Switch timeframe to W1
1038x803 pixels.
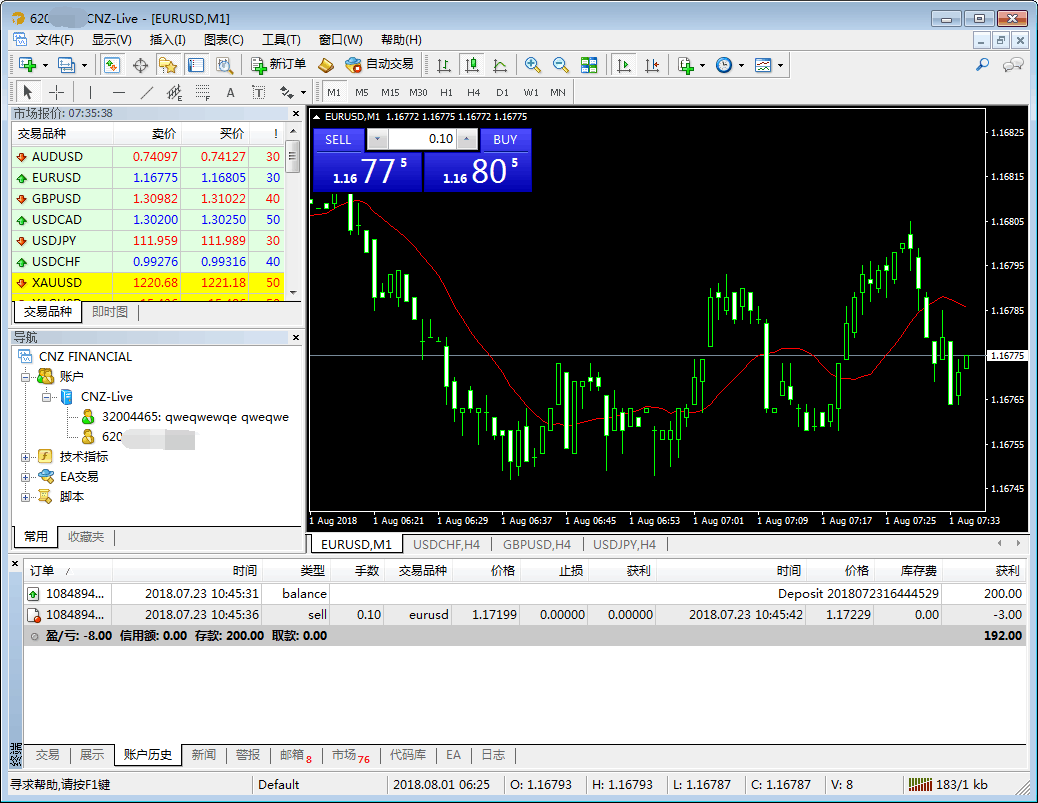(531, 92)
